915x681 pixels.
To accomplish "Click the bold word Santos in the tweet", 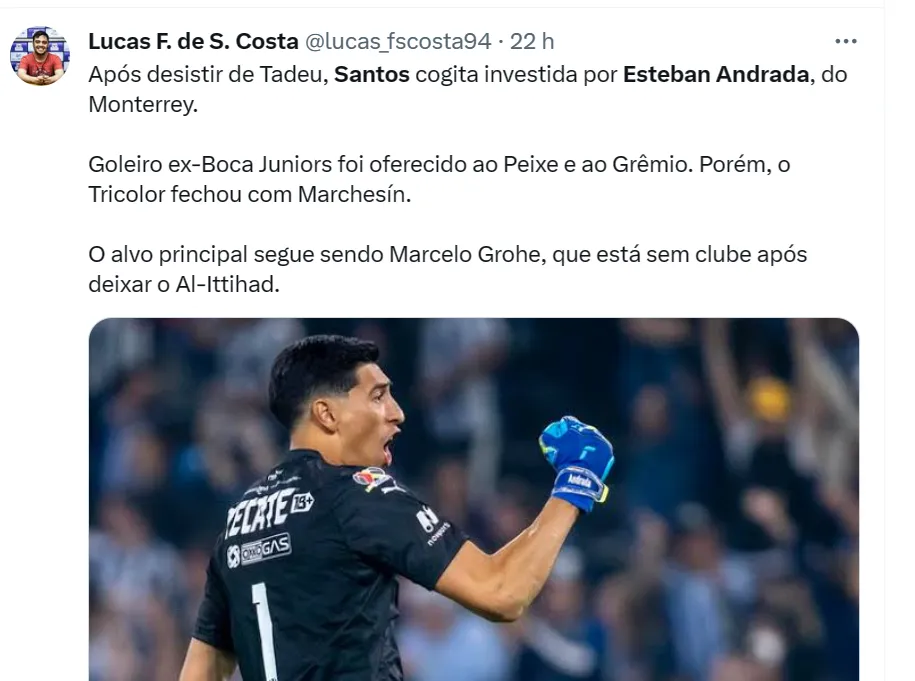I will pyautogui.click(x=372, y=75).
